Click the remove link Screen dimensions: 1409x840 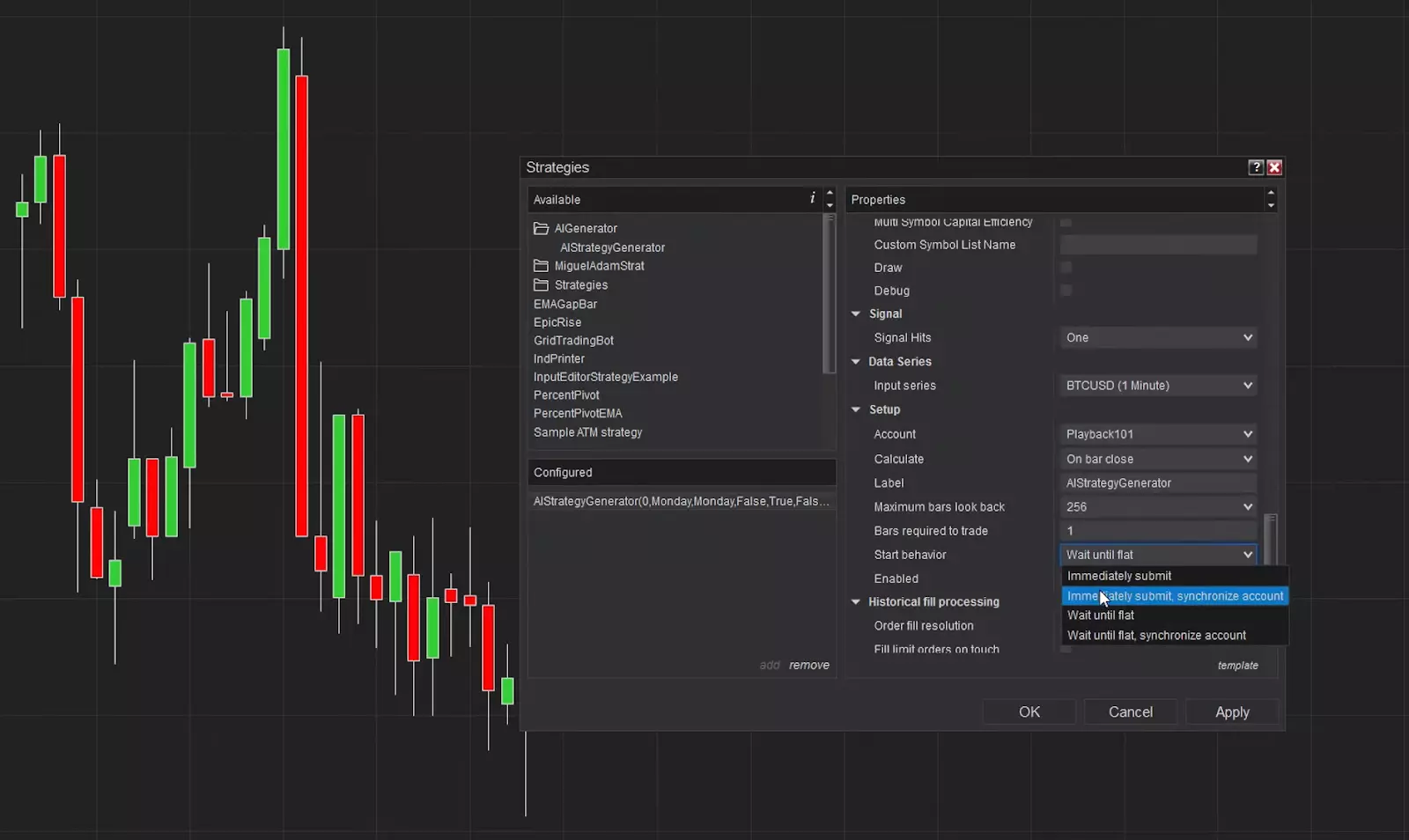[809, 665]
